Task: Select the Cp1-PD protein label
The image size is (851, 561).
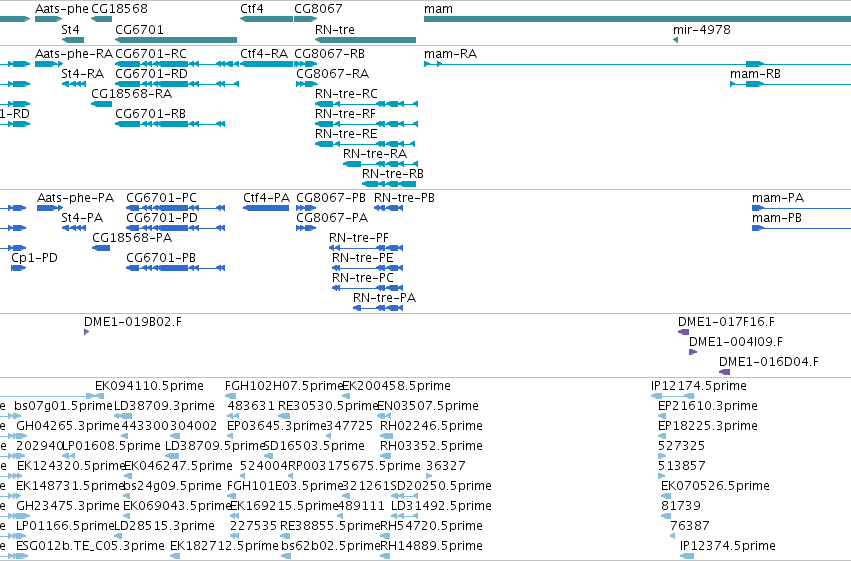Action: (x=34, y=258)
